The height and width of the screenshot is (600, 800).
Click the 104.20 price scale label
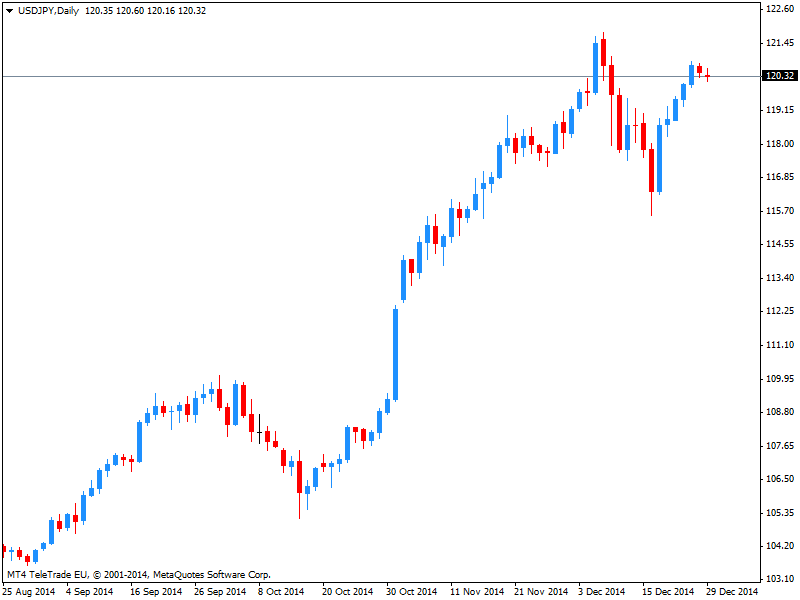[x=780, y=546]
